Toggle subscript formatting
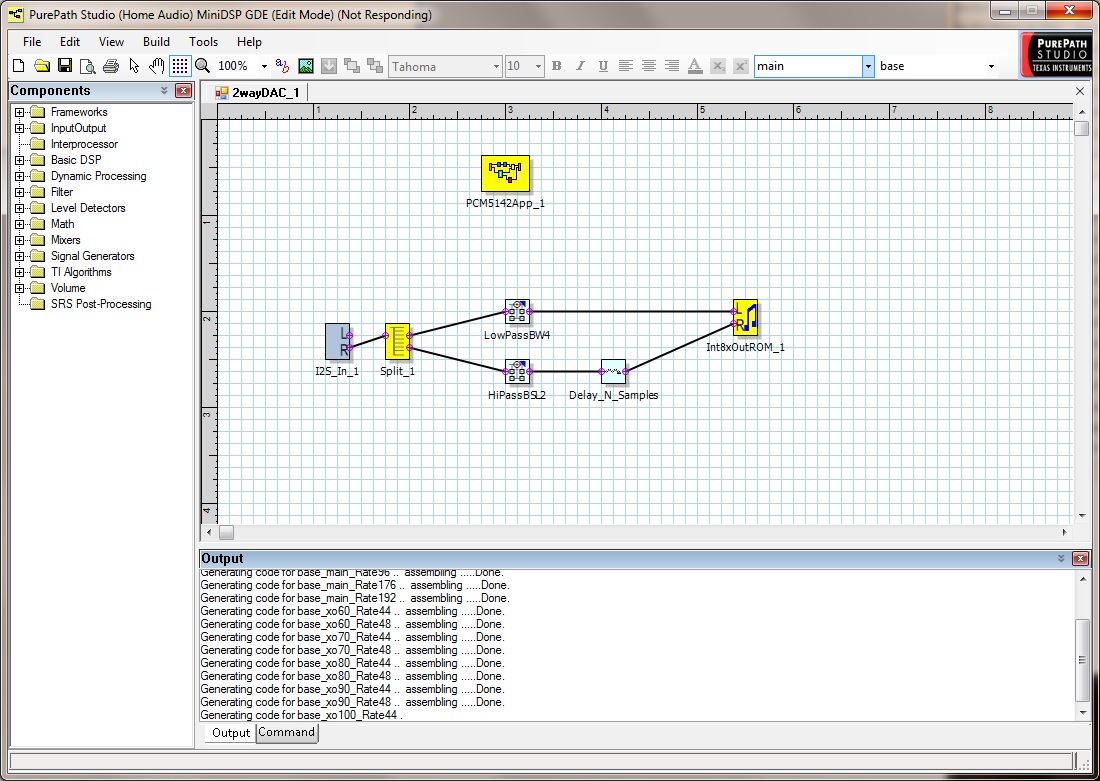This screenshot has width=1100, height=781. tap(718, 66)
